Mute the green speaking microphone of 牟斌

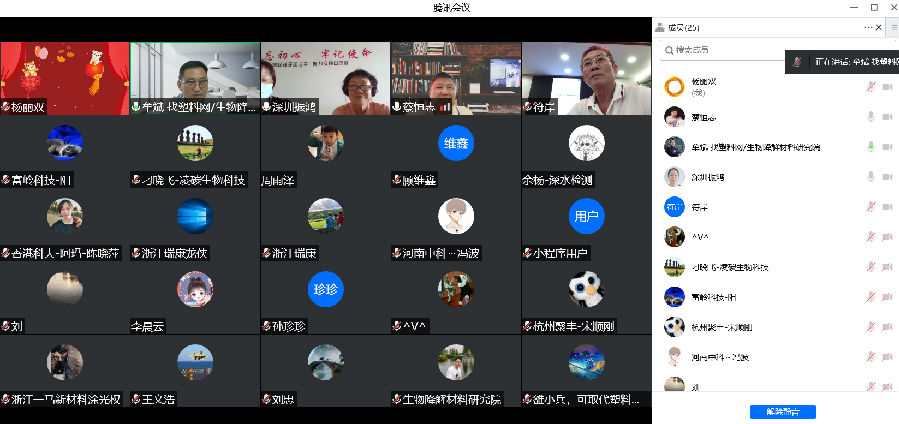[870, 147]
